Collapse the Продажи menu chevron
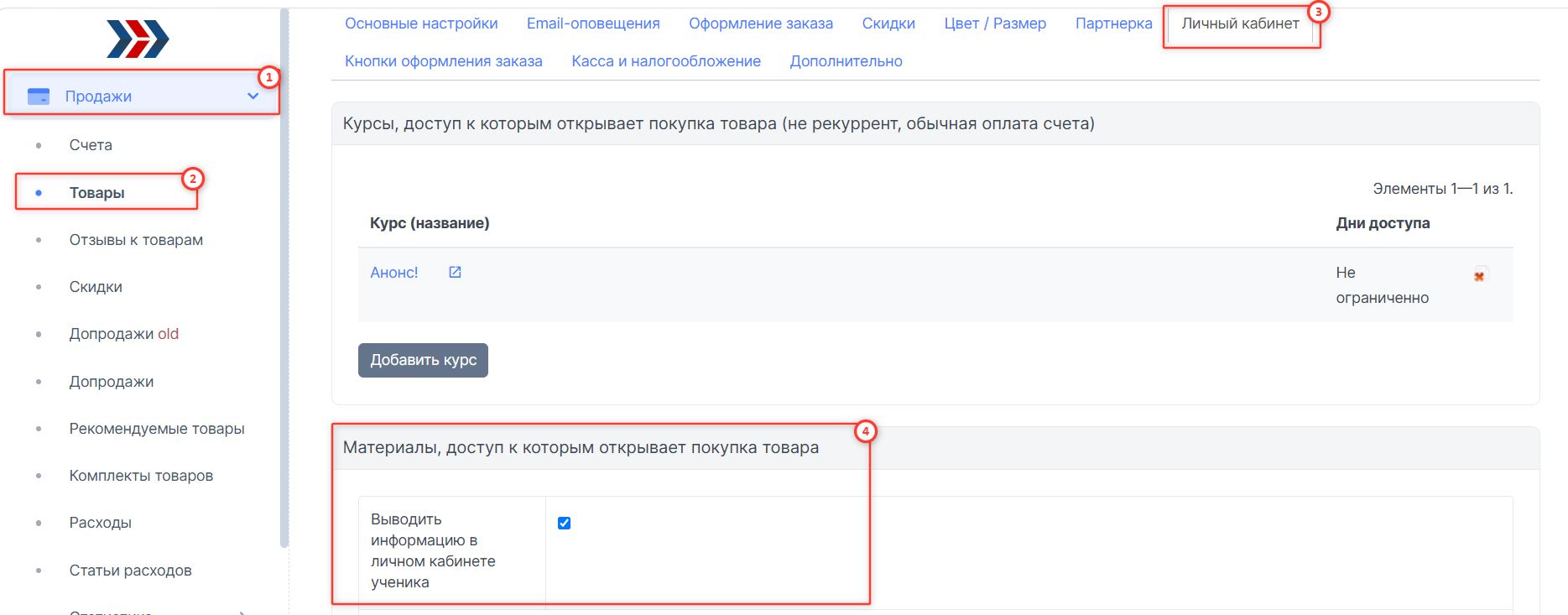This screenshot has height=615, width=1568. [x=253, y=96]
